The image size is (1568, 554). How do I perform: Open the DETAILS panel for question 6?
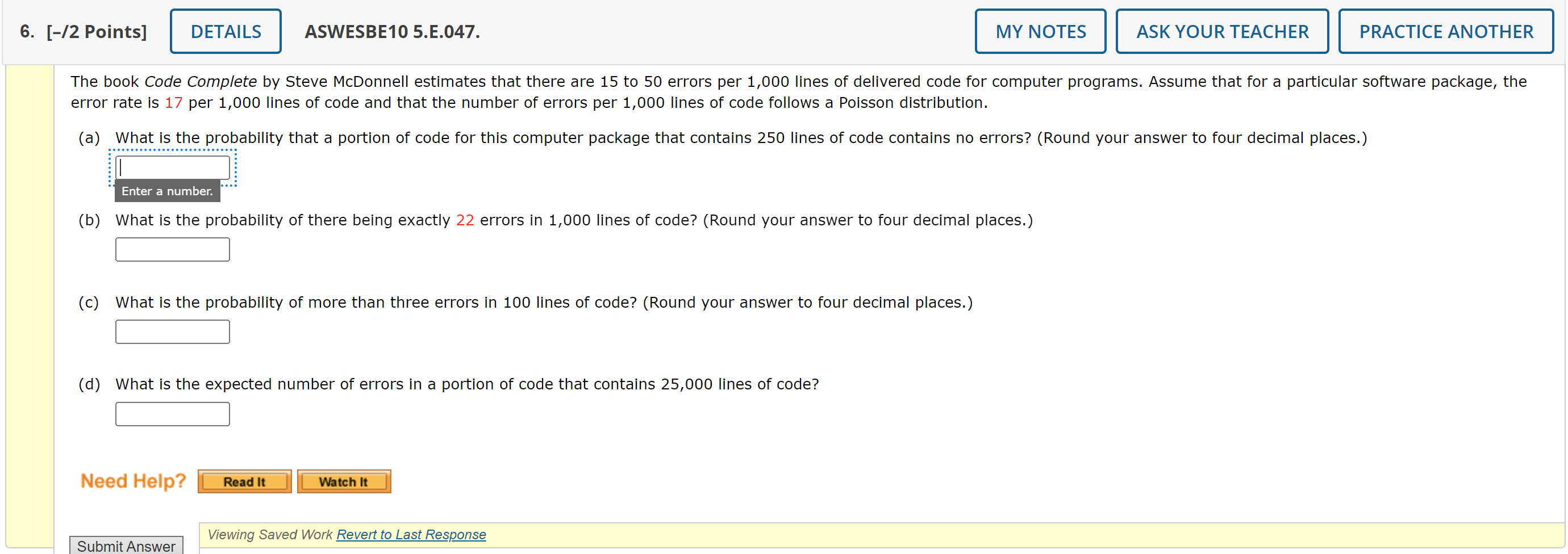225,31
